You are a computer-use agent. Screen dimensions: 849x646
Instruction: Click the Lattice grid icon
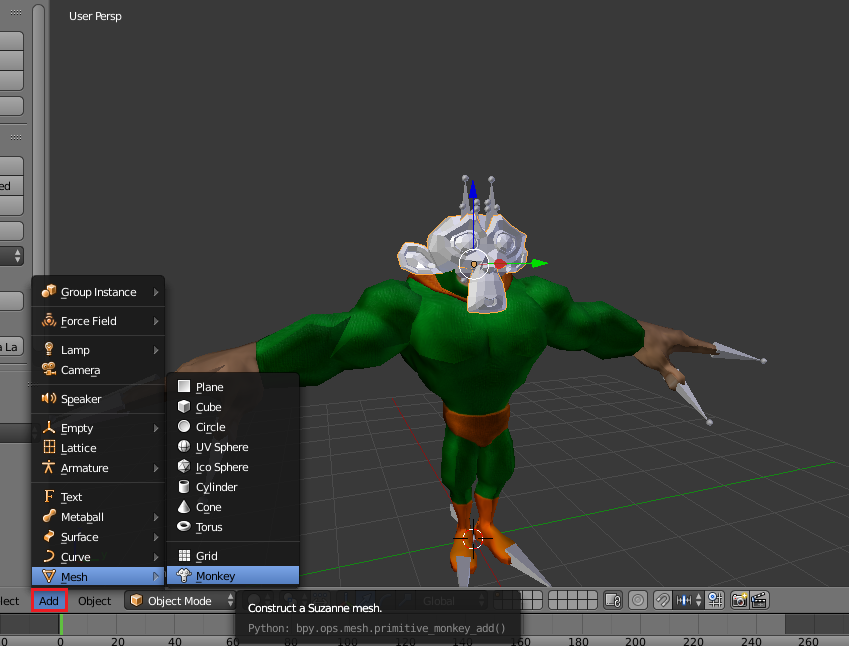tap(49, 447)
